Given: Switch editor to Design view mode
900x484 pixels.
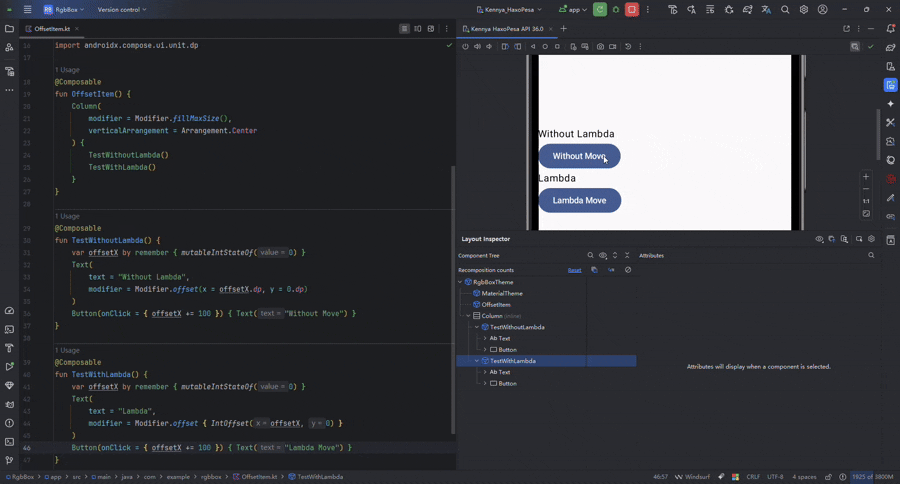Looking at the screenshot, I should 431,29.
